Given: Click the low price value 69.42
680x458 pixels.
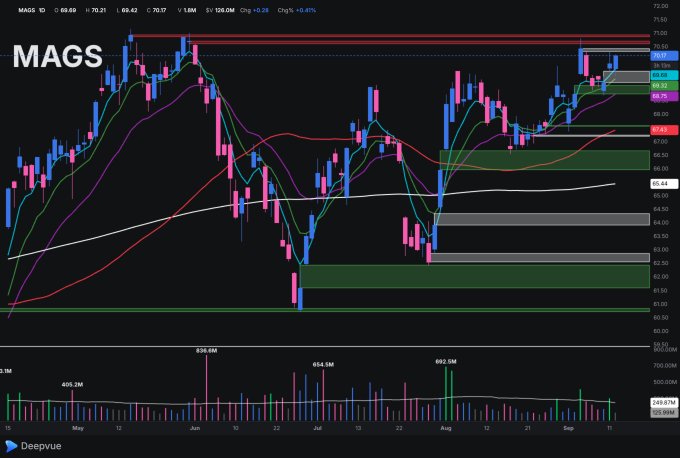Looking at the screenshot, I should pyautogui.click(x=129, y=10).
